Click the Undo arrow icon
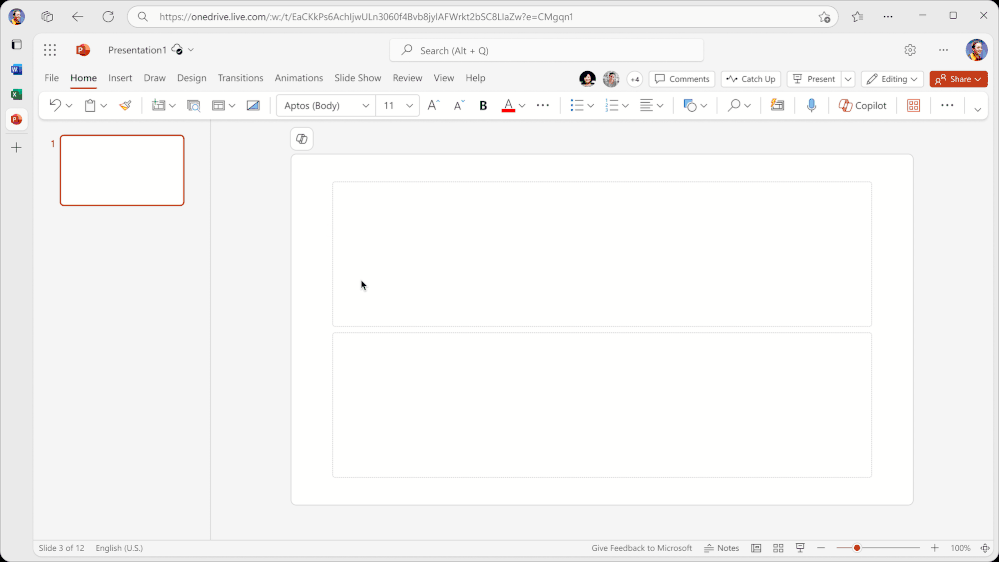Screen dimensions: 999x562 [x=55, y=105]
